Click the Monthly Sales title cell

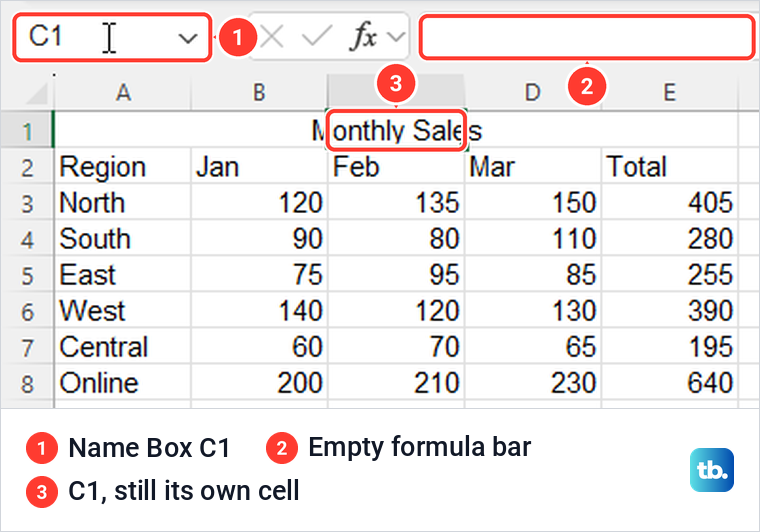(396, 130)
